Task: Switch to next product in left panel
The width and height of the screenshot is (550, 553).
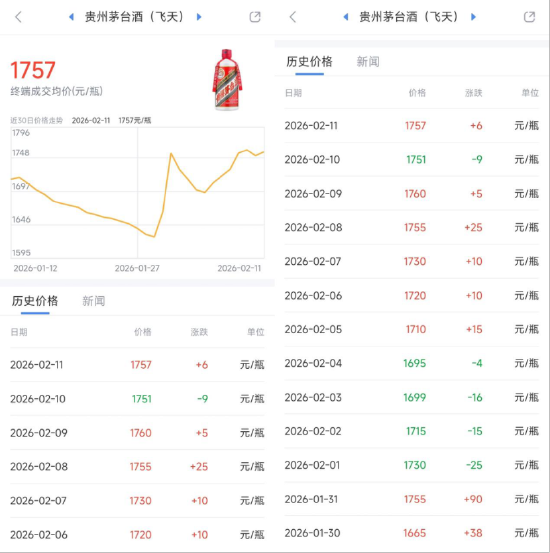Action: [x=199, y=17]
